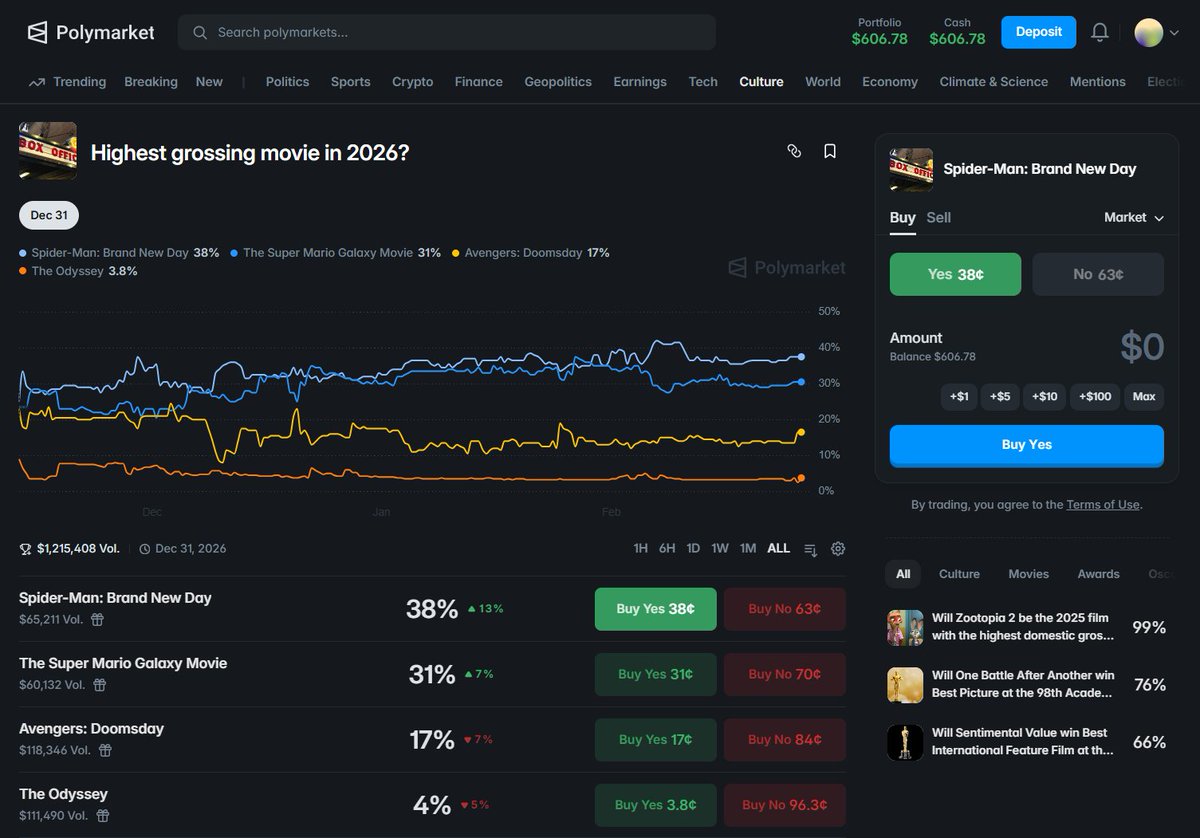The width and height of the screenshot is (1200, 838).
Task: Select the Movies related markets tab
Action: 1028,574
